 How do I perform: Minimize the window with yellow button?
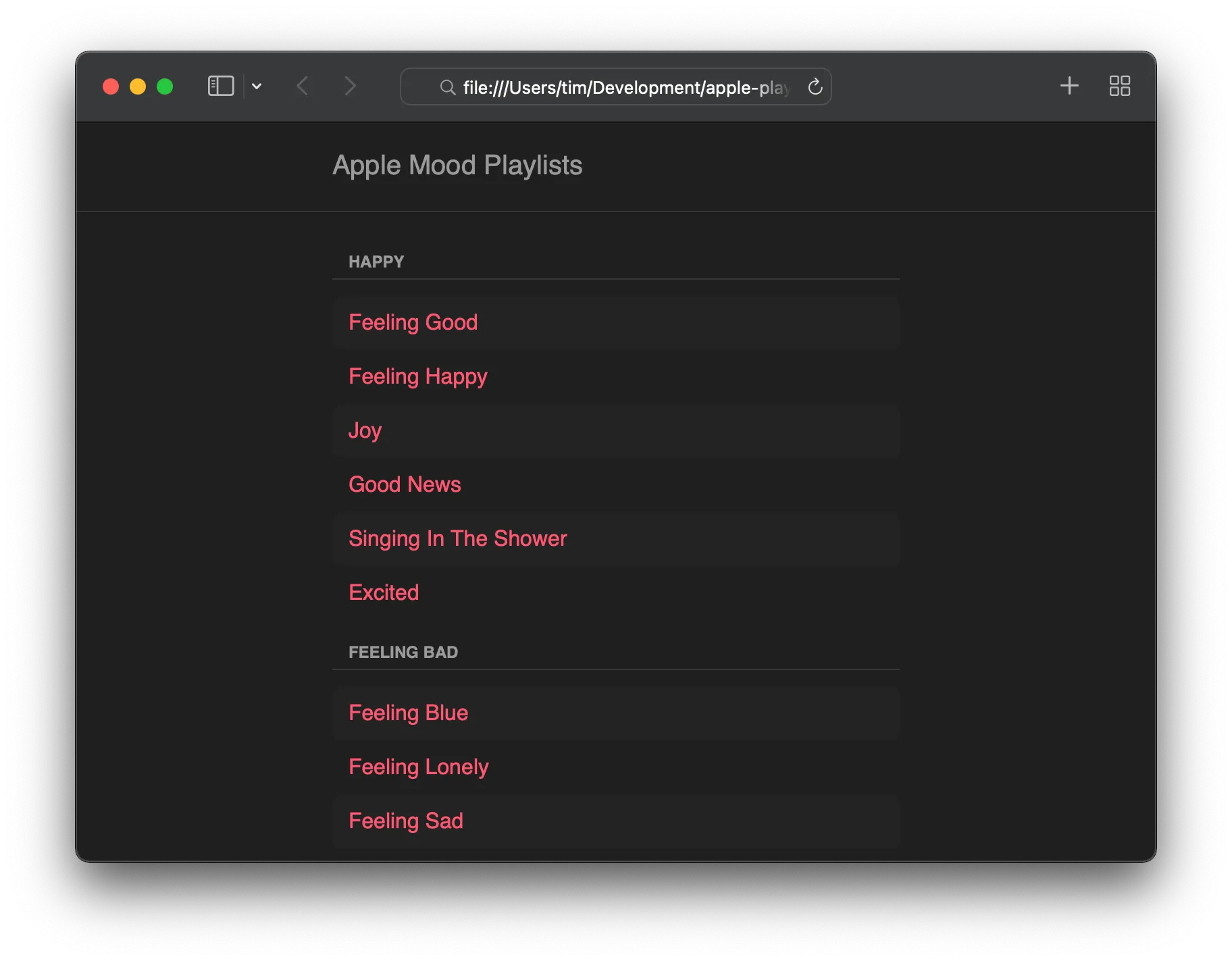pos(138,86)
